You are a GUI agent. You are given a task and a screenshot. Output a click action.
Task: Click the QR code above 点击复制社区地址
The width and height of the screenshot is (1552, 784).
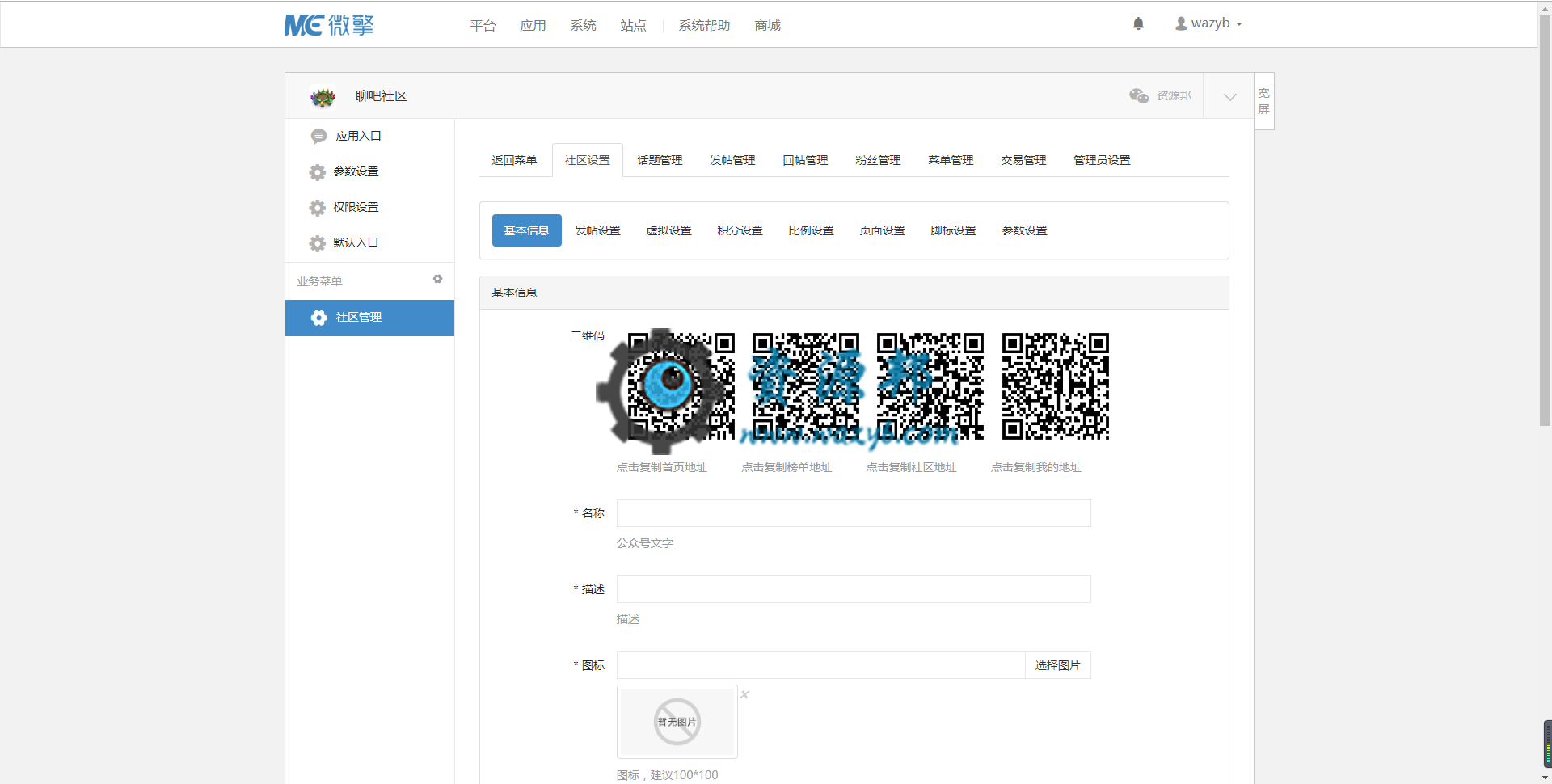pos(930,386)
